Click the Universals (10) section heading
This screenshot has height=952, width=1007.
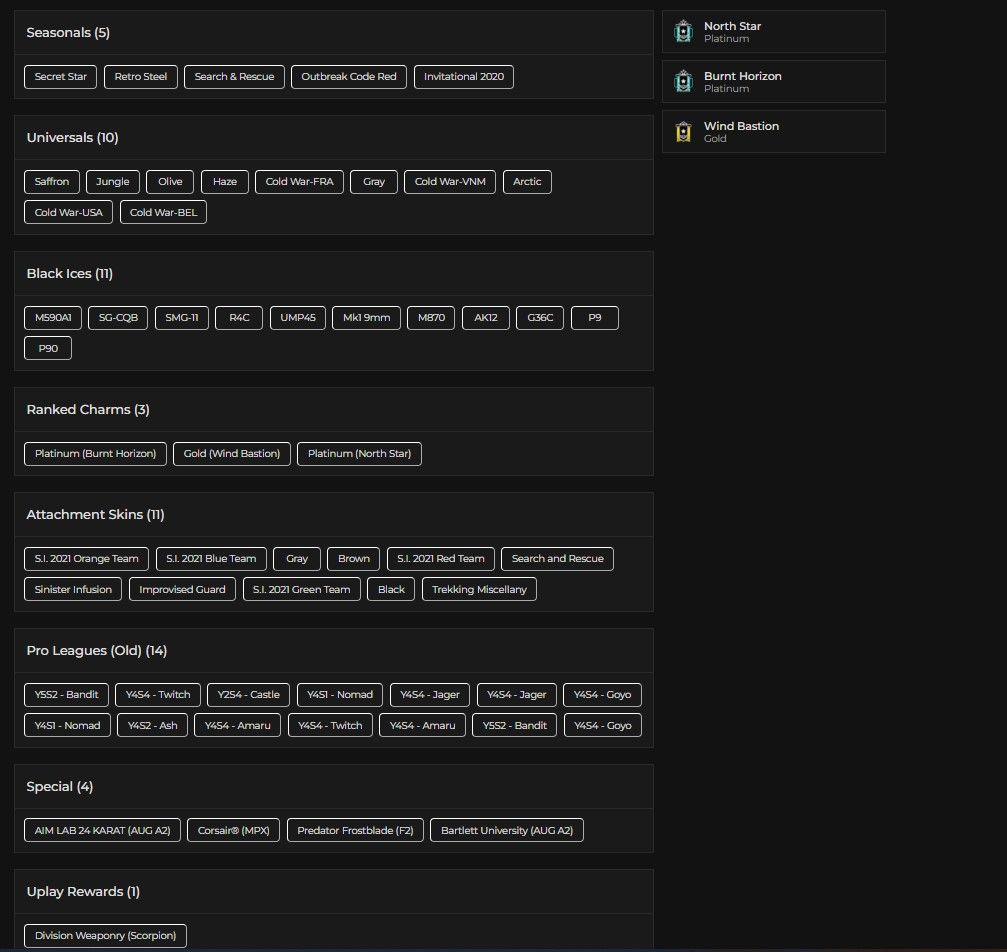(73, 138)
